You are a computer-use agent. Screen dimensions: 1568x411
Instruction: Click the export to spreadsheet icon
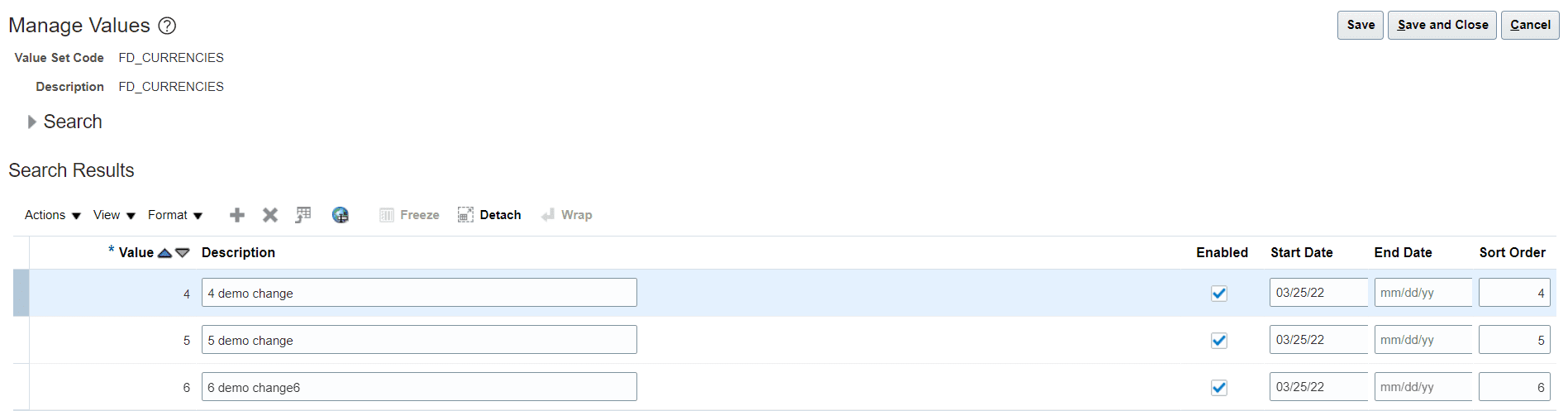[303, 215]
